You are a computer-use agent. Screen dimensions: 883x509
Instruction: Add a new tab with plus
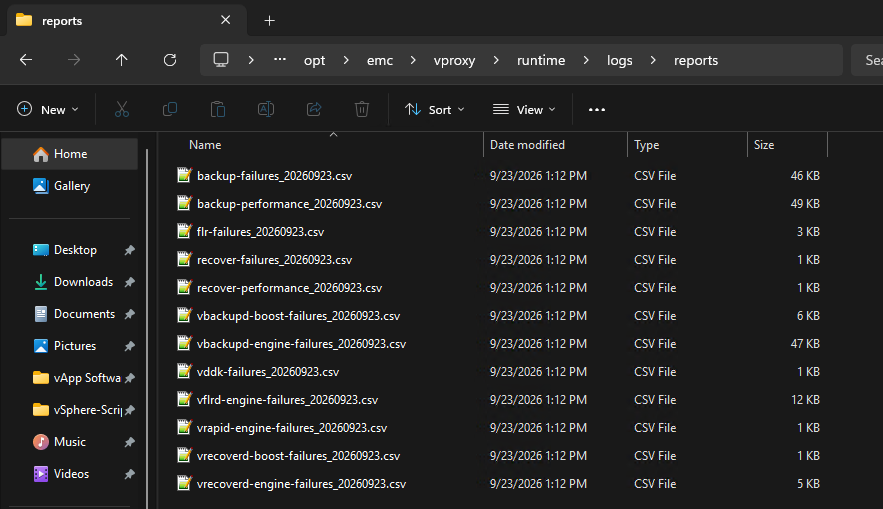click(270, 21)
